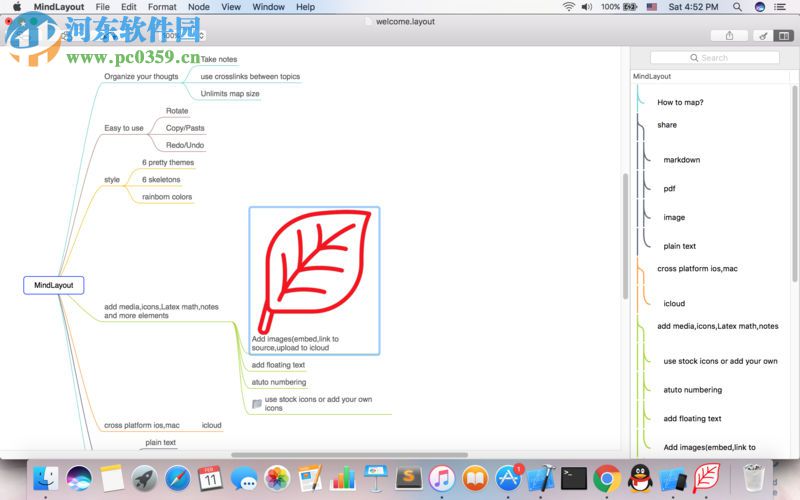800x500 pixels.
Task: Open the MindLayout application menu
Action: click(59, 7)
